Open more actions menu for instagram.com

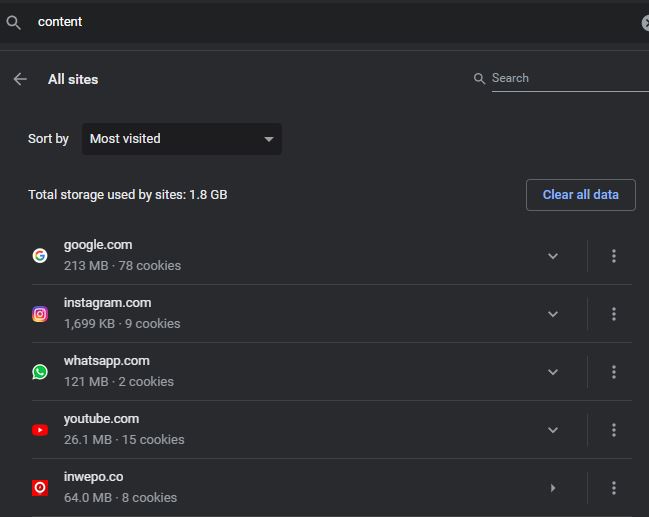tap(614, 314)
